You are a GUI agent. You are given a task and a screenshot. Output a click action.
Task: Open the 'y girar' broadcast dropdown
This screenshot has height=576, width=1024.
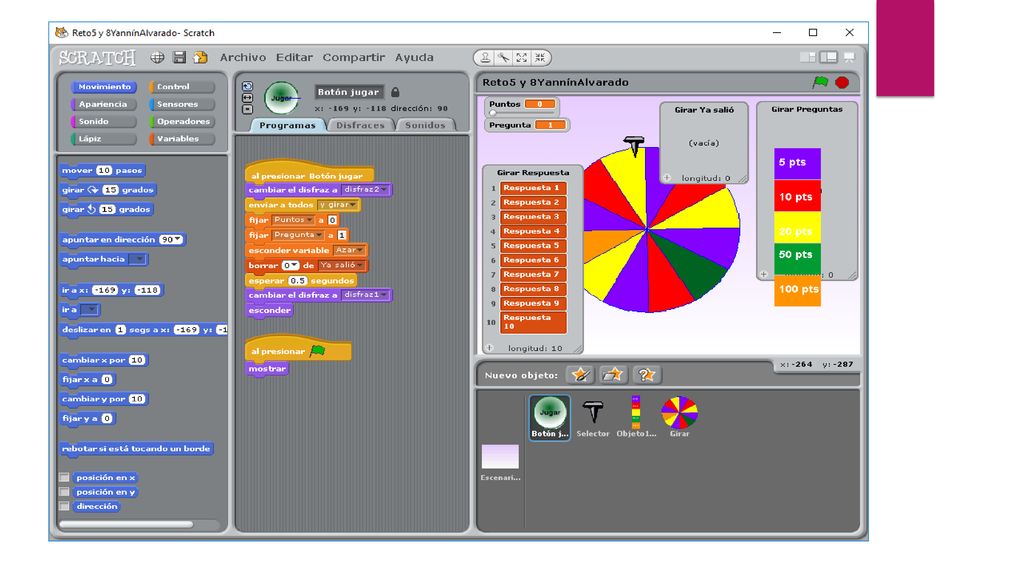338,205
